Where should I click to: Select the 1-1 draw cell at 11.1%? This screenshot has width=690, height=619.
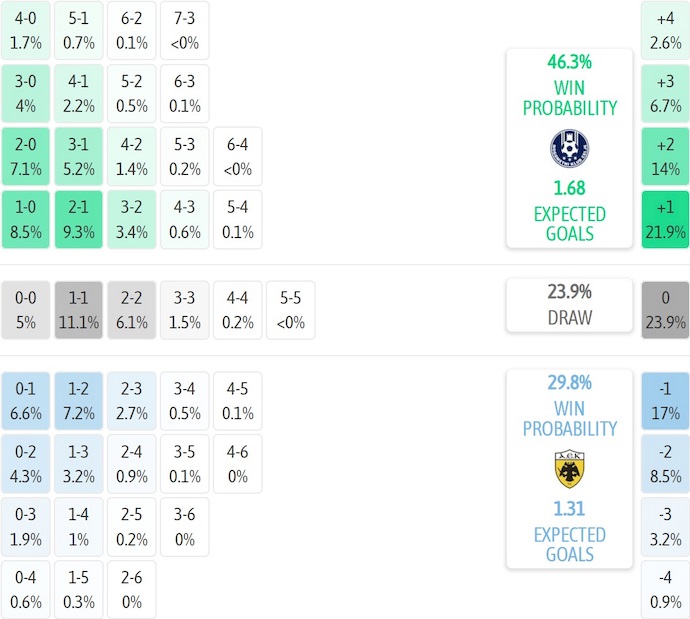(80, 310)
